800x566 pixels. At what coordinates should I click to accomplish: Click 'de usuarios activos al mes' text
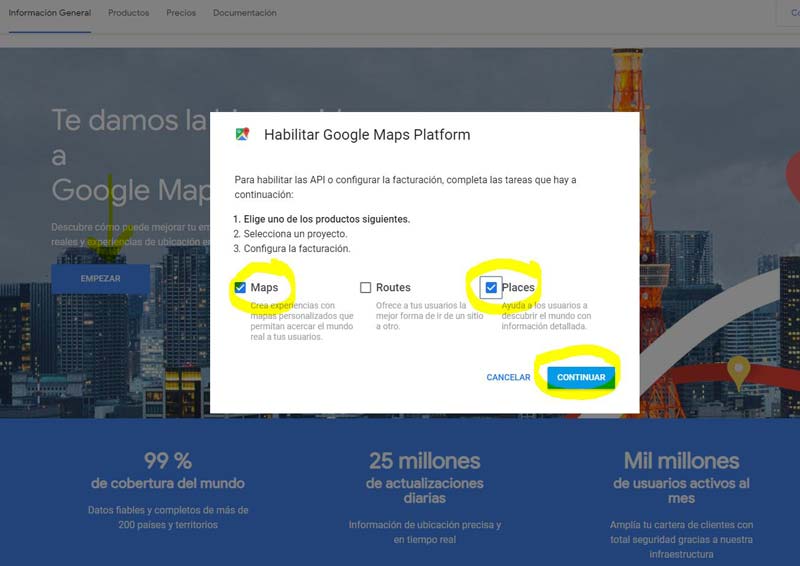681,490
